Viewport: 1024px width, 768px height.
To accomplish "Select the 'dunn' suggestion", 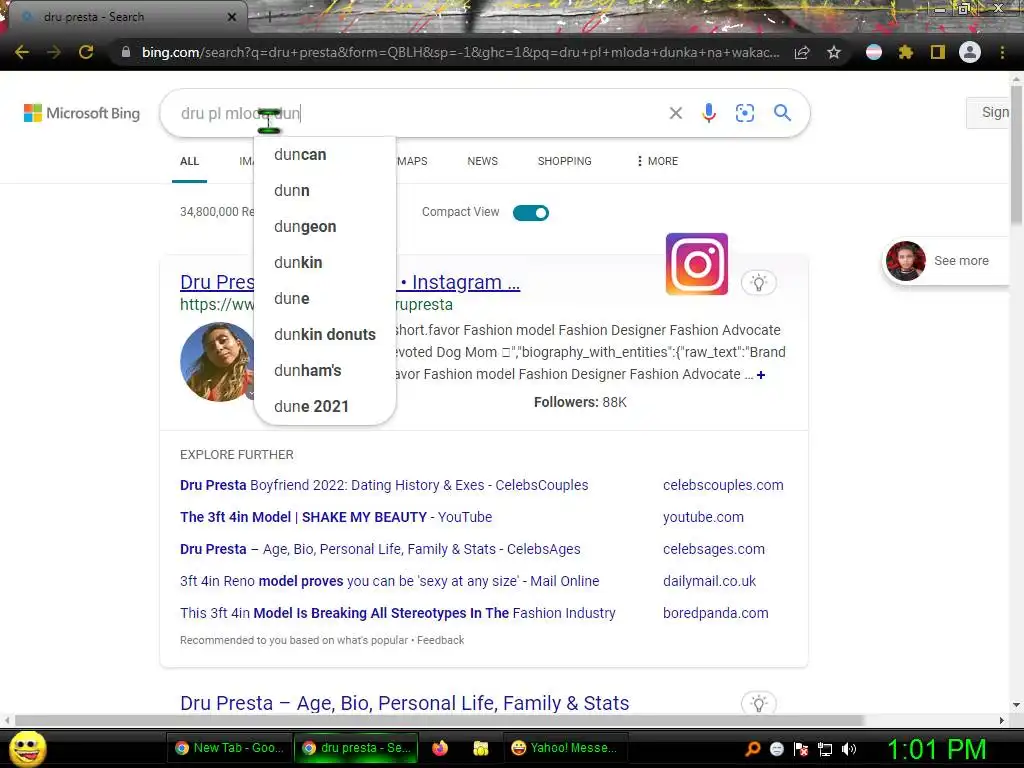I will (325, 191).
